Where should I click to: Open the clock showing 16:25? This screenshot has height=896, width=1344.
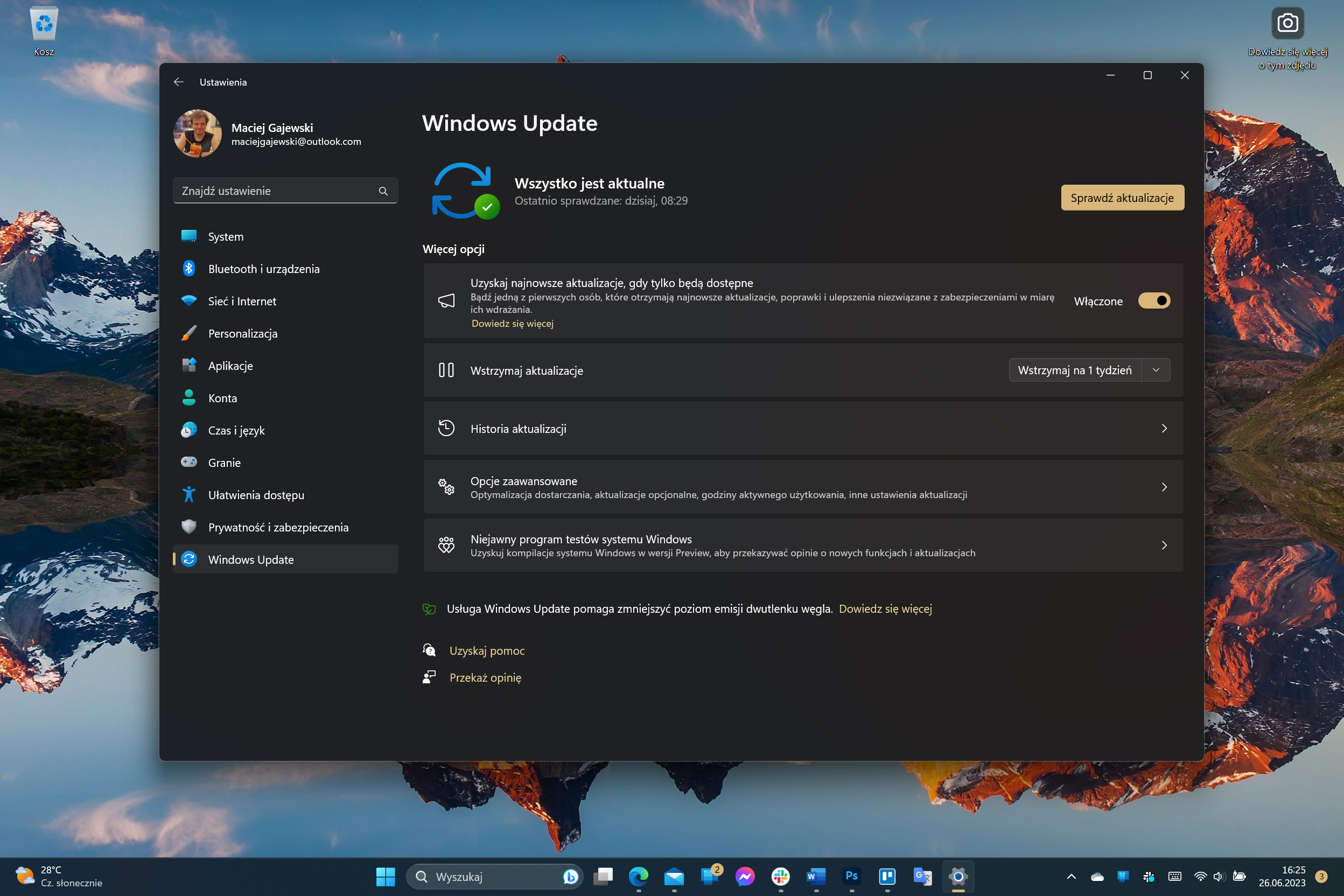point(1282,876)
